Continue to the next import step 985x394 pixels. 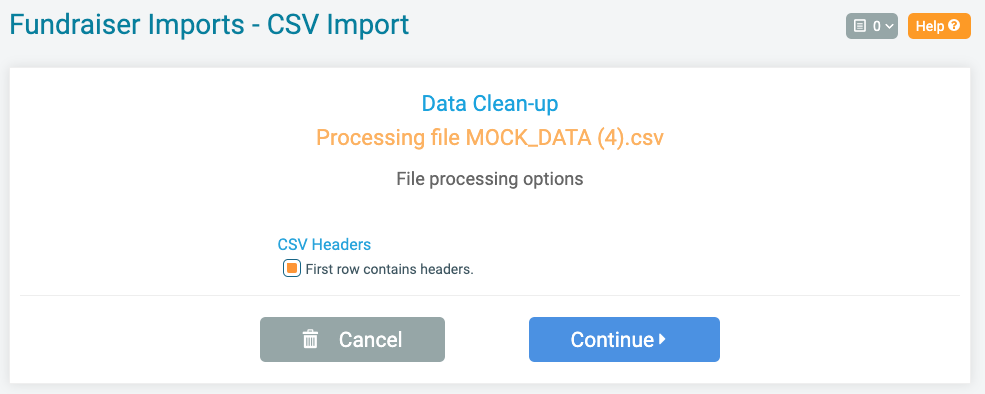(624, 339)
